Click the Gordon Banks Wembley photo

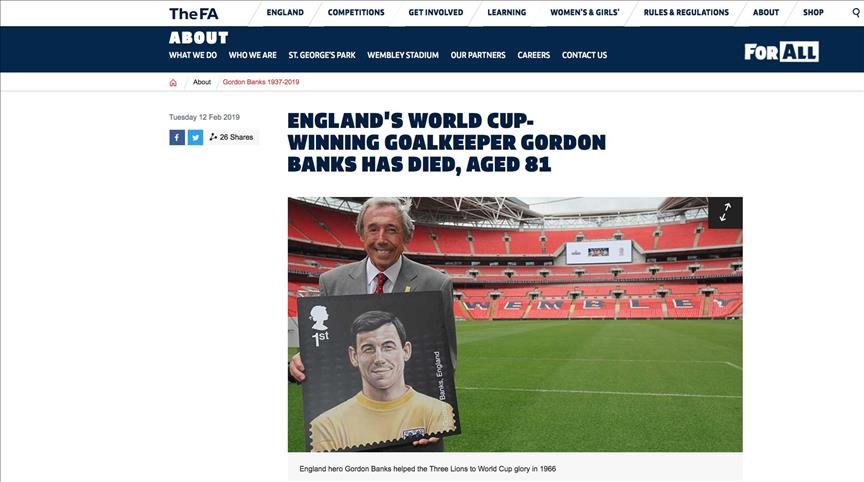pos(515,324)
